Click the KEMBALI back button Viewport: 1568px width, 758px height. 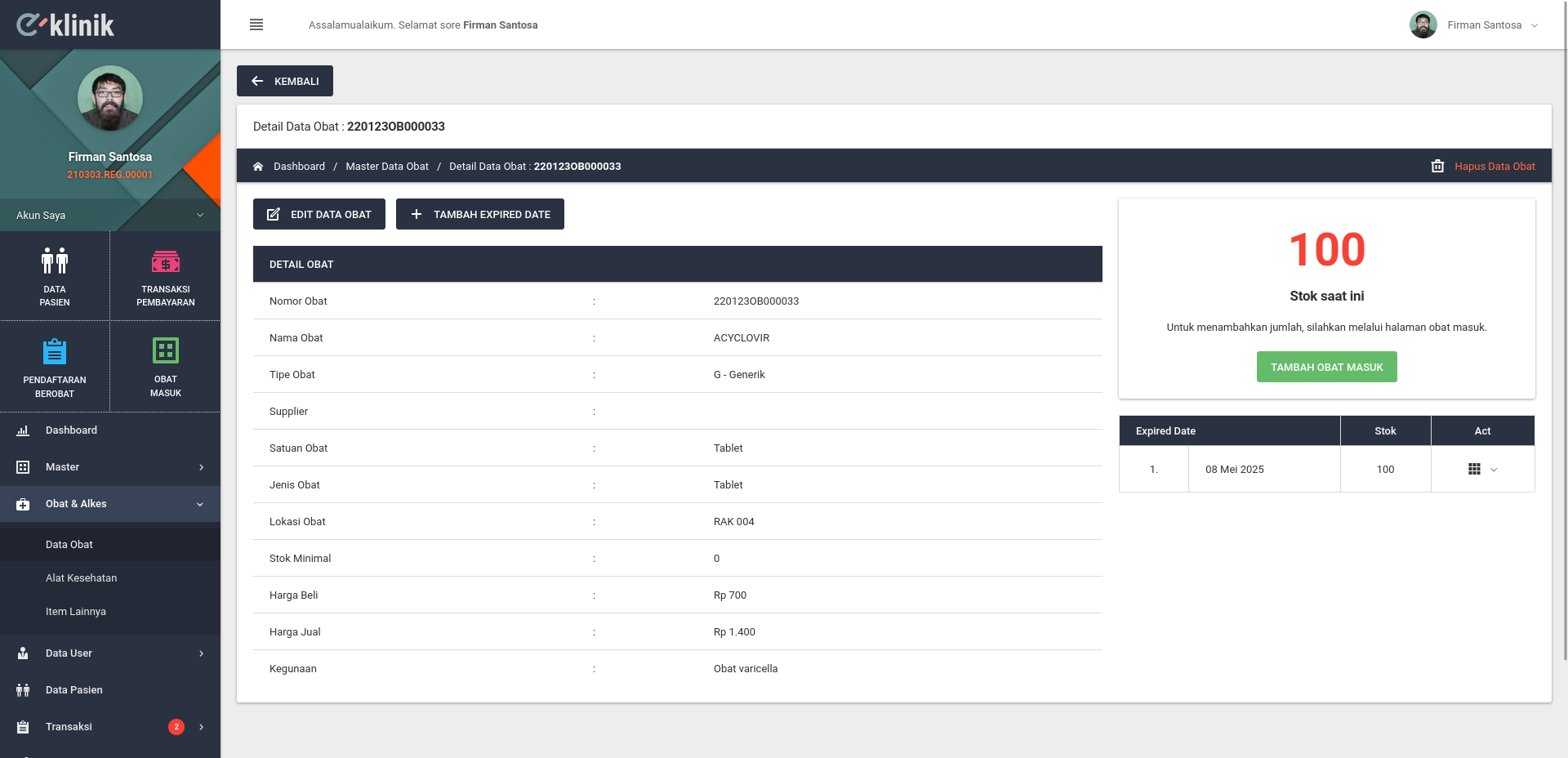click(285, 81)
